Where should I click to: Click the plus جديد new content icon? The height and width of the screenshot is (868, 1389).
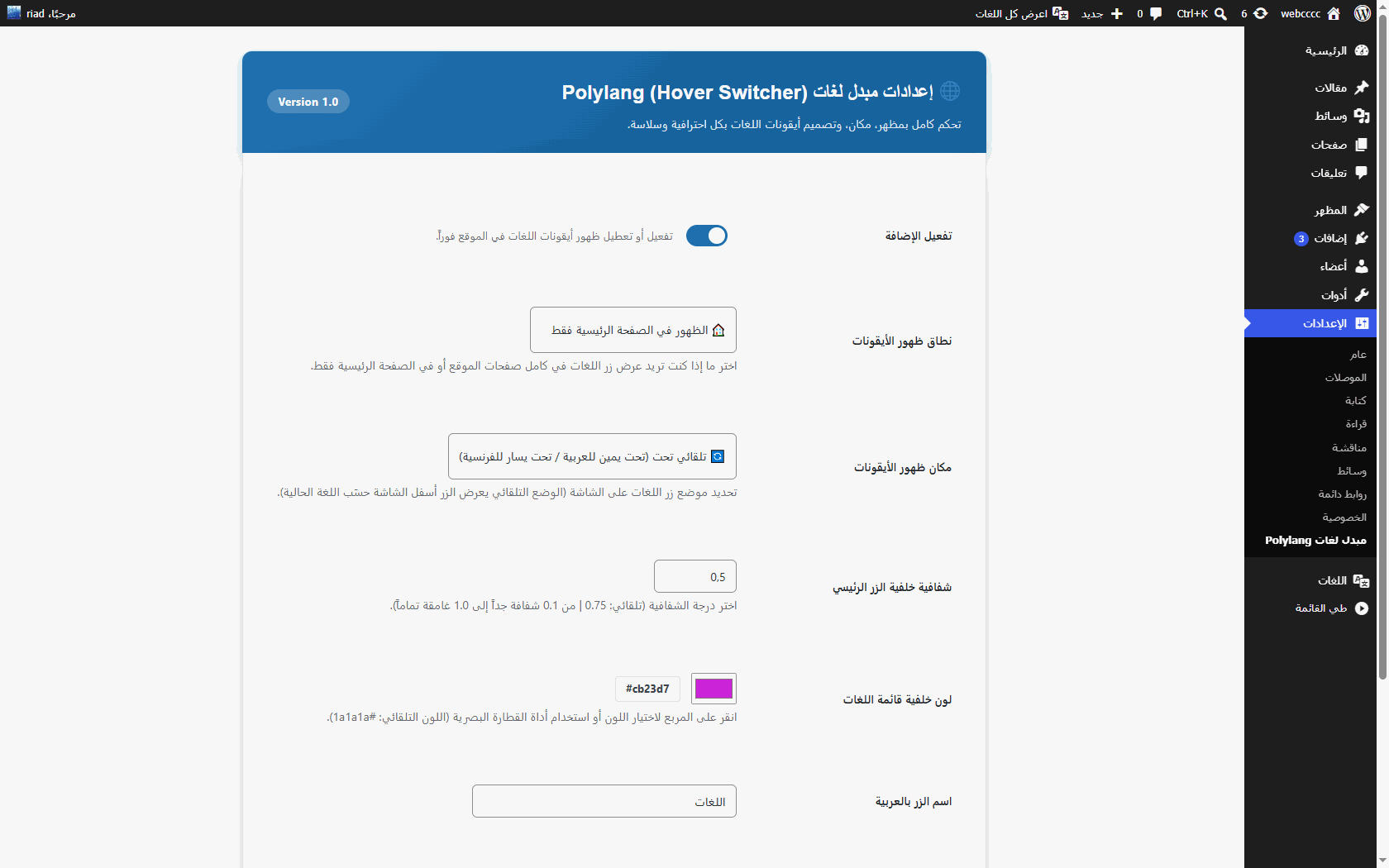[x=1102, y=13]
